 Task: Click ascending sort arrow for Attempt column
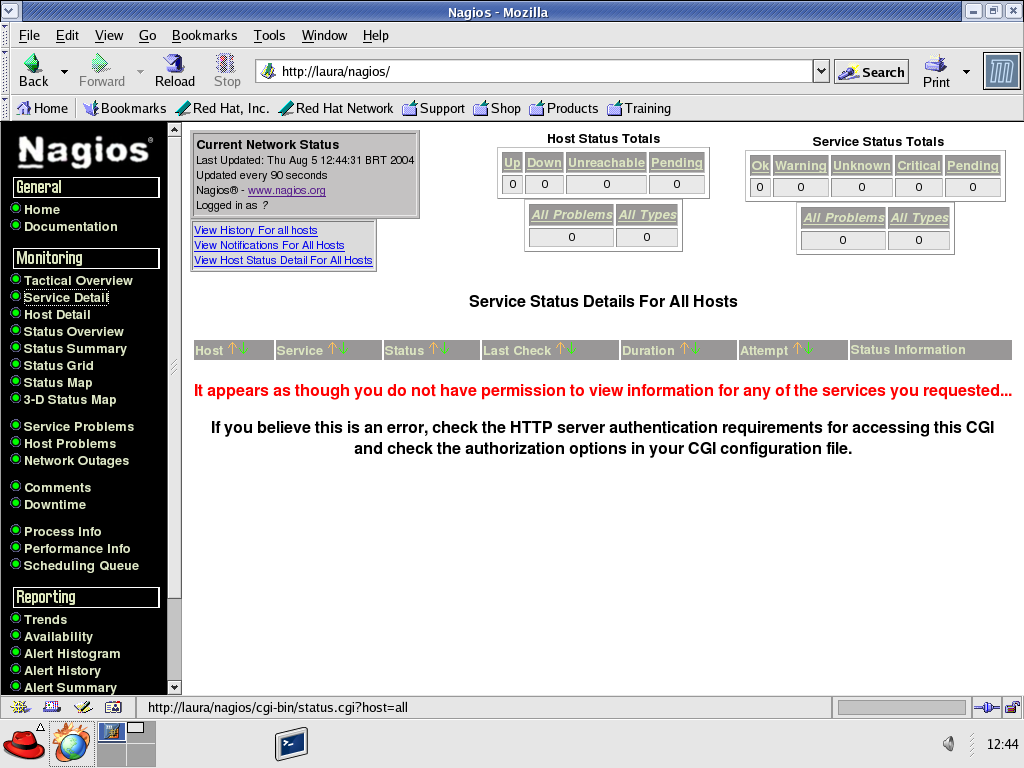pos(797,349)
